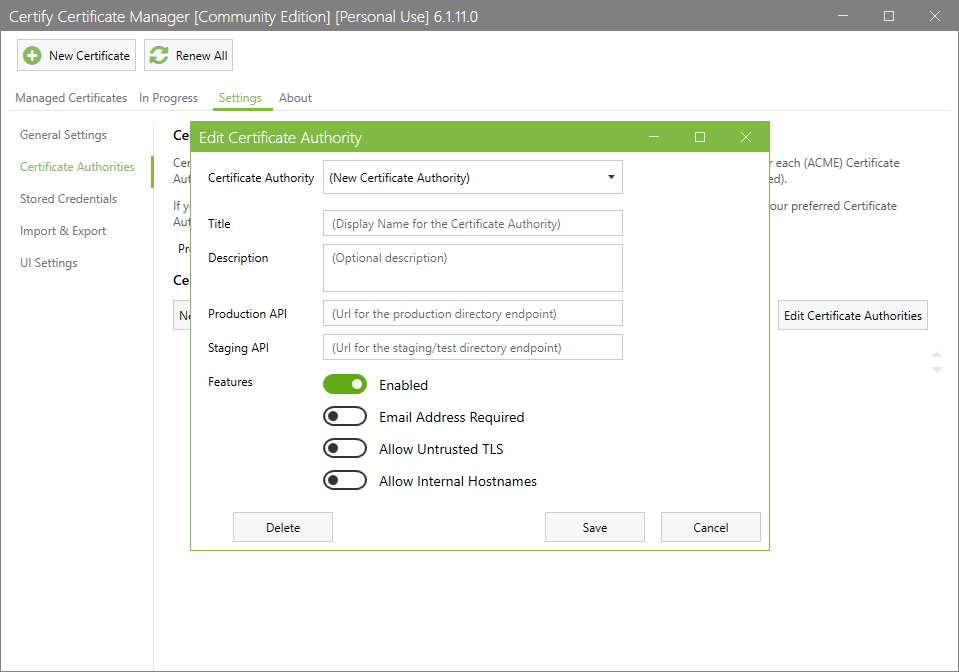The width and height of the screenshot is (959, 672).
Task: Close the Edit Certificate Authority dialog
Action: pos(746,137)
